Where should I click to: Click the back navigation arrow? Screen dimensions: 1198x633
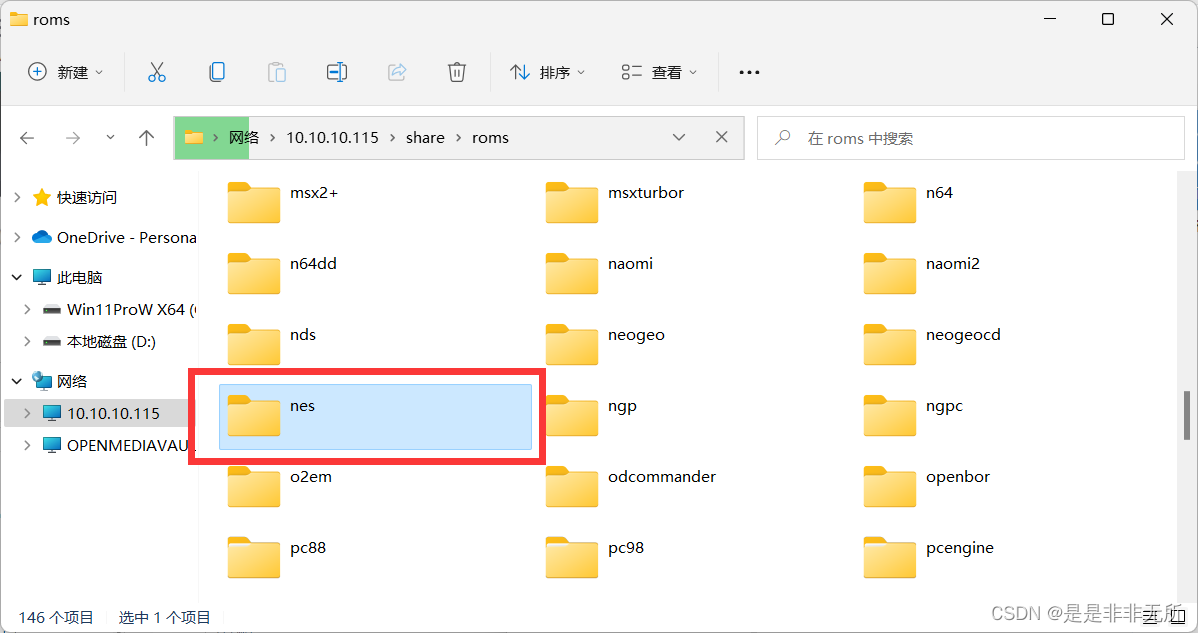27,137
